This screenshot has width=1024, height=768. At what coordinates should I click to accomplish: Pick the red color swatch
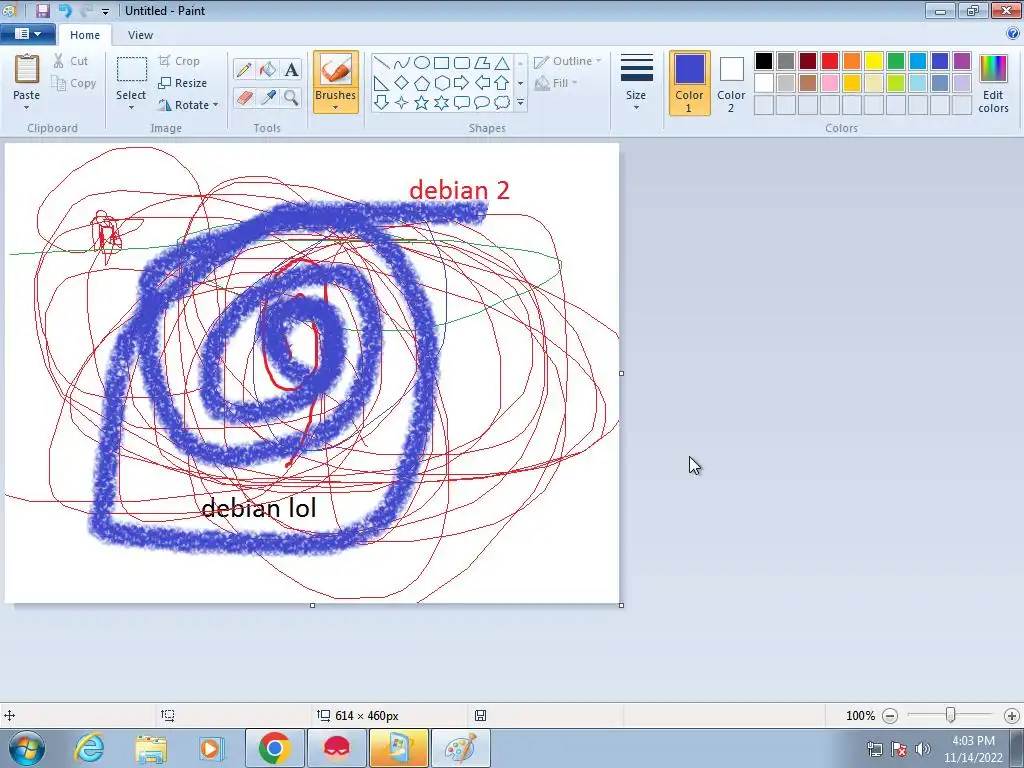pos(829,61)
